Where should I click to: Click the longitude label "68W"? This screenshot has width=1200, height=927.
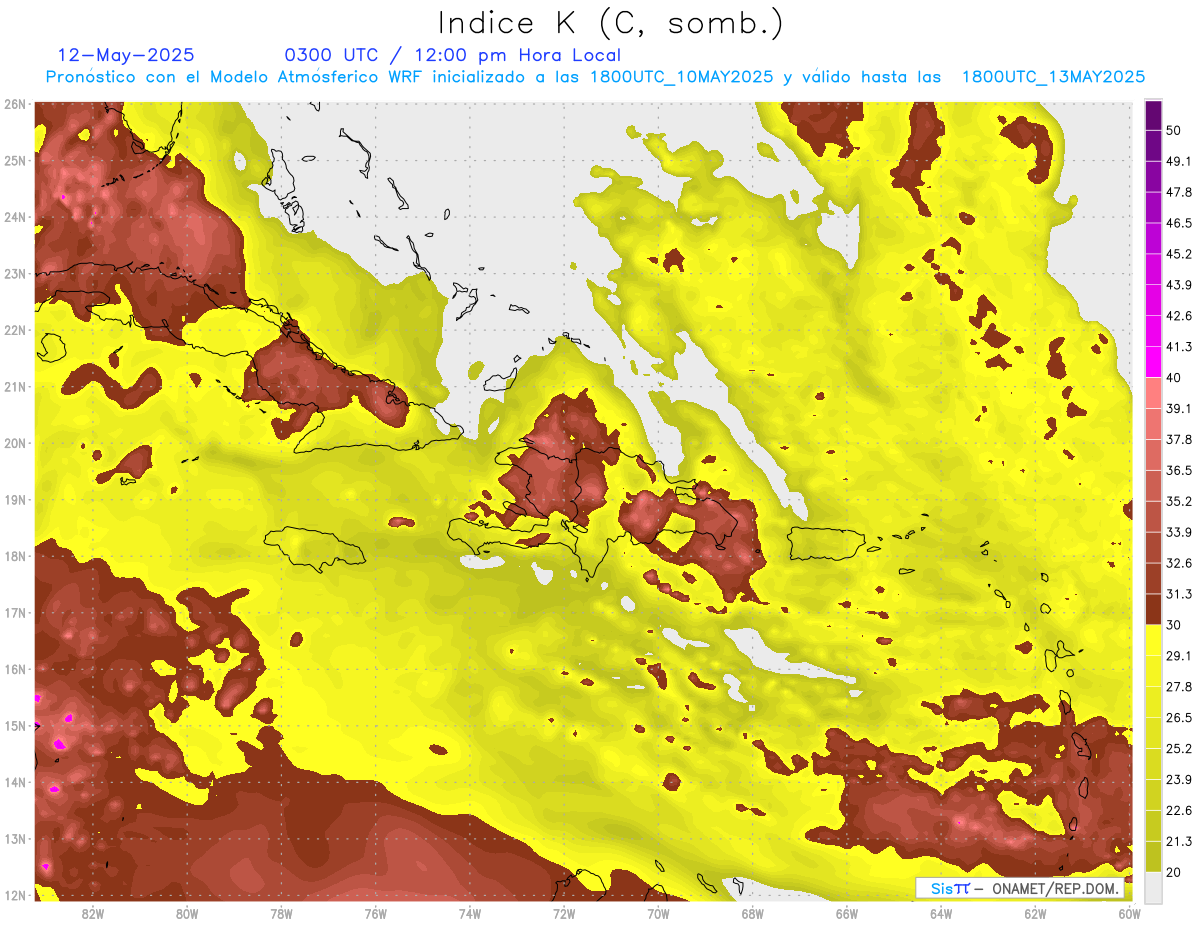tap(753, 913)
